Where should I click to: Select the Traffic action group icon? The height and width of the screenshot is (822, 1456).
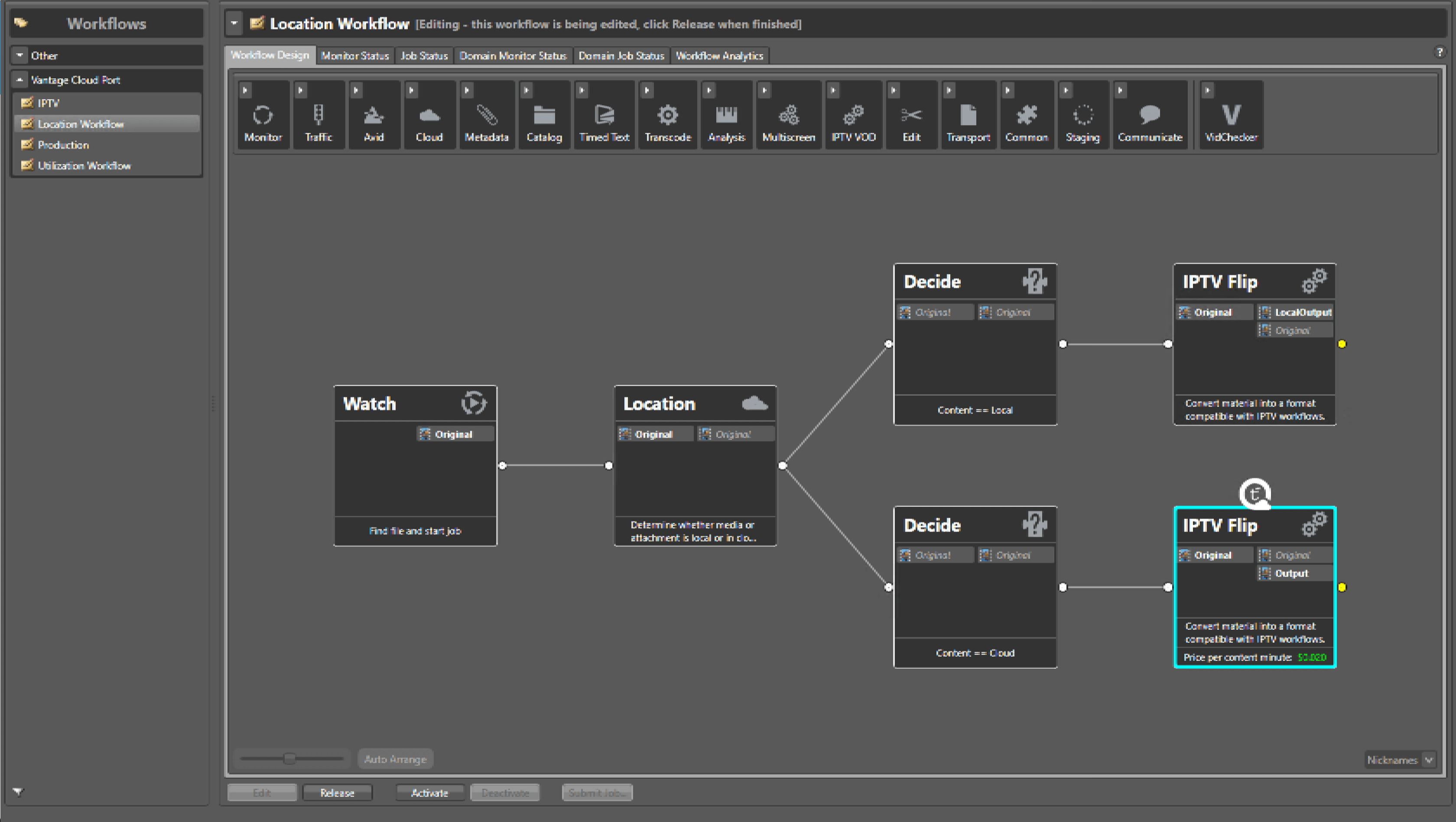(318, 115)
